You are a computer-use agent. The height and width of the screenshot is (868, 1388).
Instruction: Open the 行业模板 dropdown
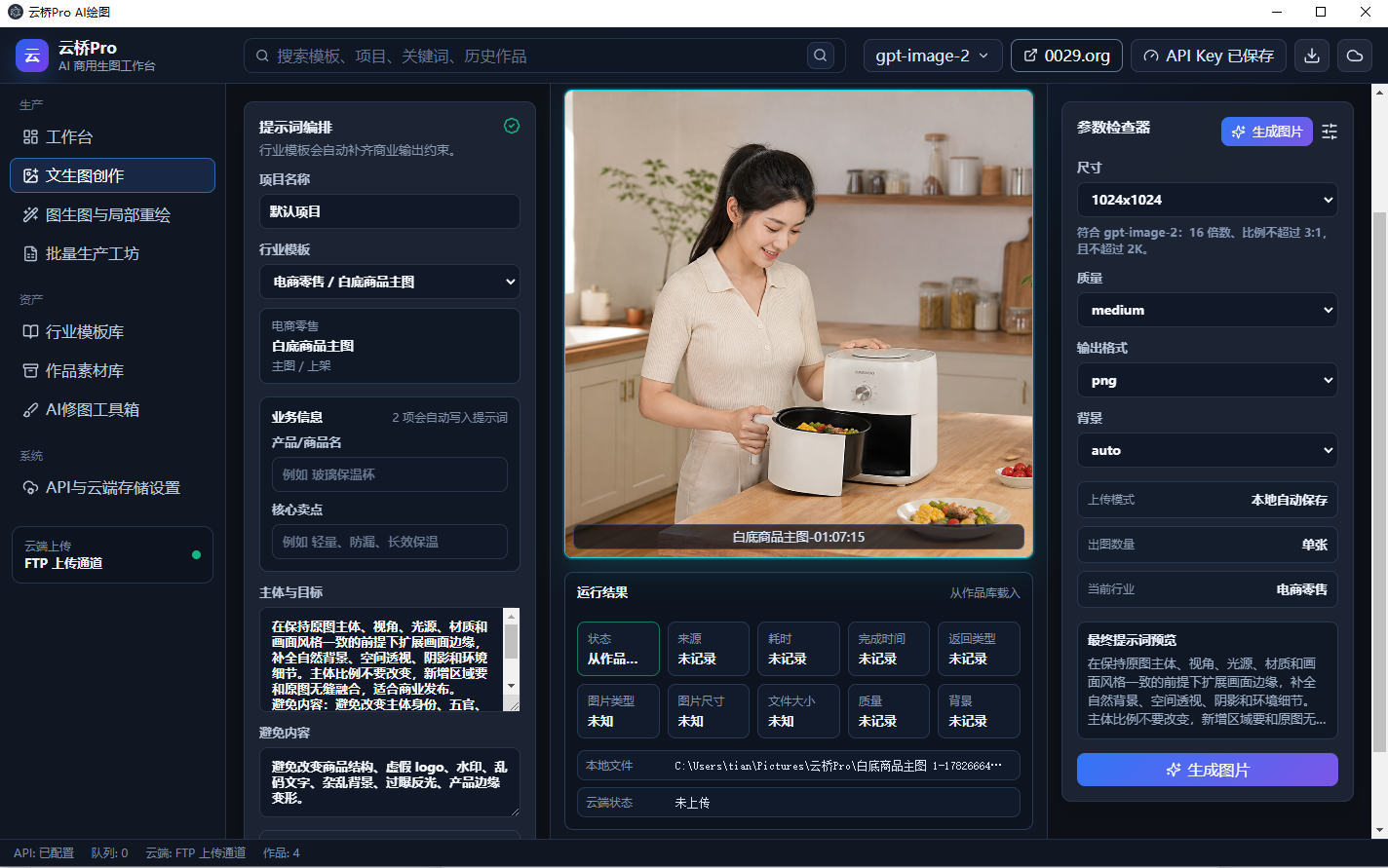pyautogui.click(x=390, y=282)
